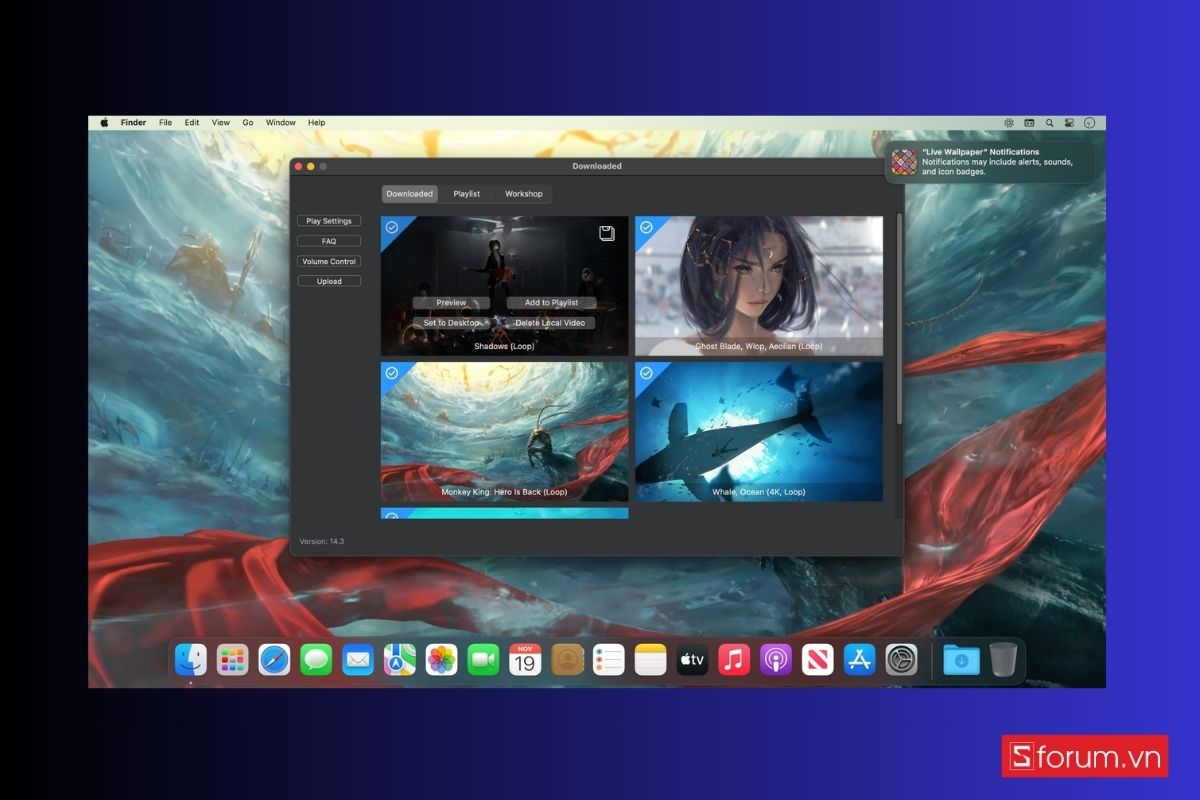Click the Live Wallpaper gear menu bar icon

click(x=1009, y=123)
